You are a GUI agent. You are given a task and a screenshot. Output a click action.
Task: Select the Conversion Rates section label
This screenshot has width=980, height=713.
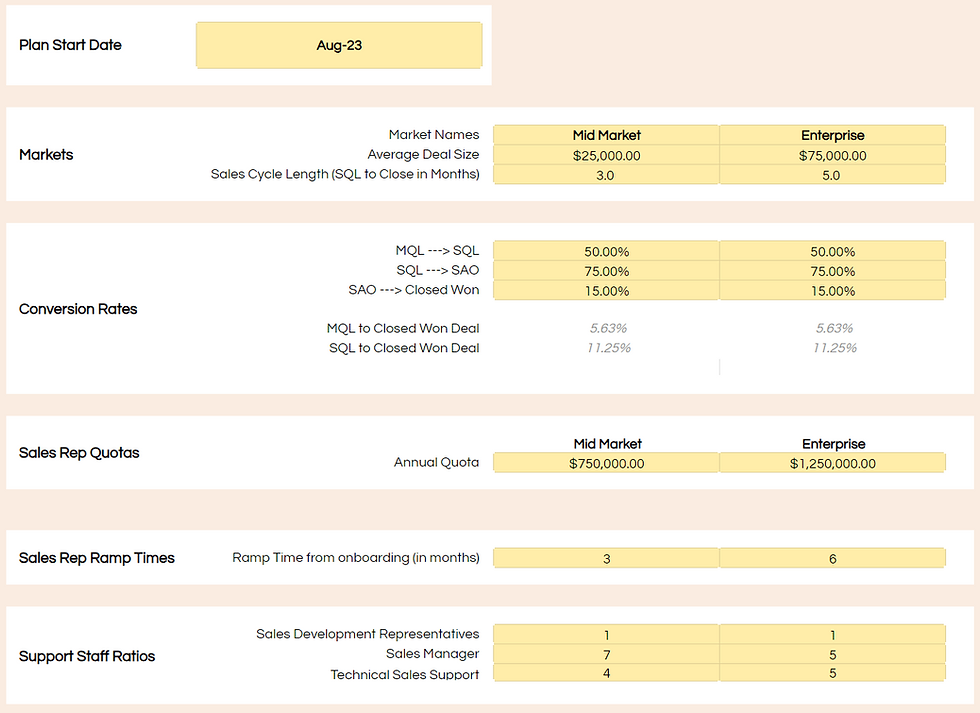(x=78, y=308)
